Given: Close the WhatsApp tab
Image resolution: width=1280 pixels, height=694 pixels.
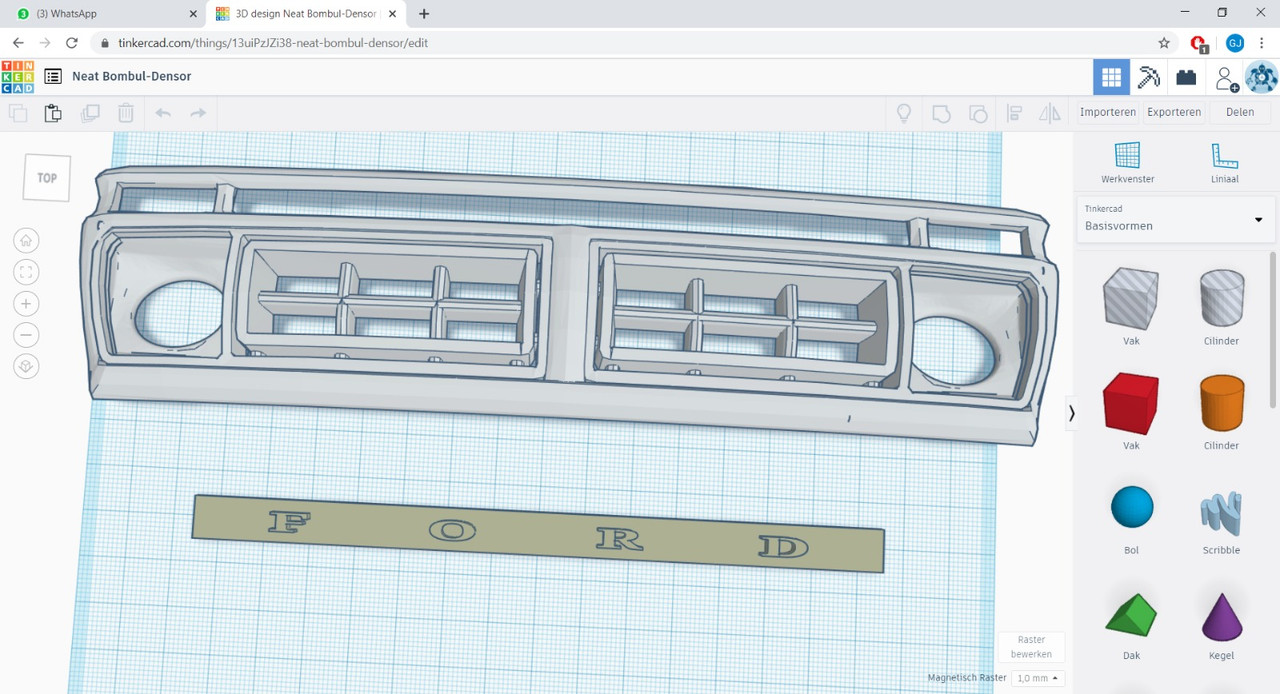Looking at the screenshot, I should [x=193, y=14].
